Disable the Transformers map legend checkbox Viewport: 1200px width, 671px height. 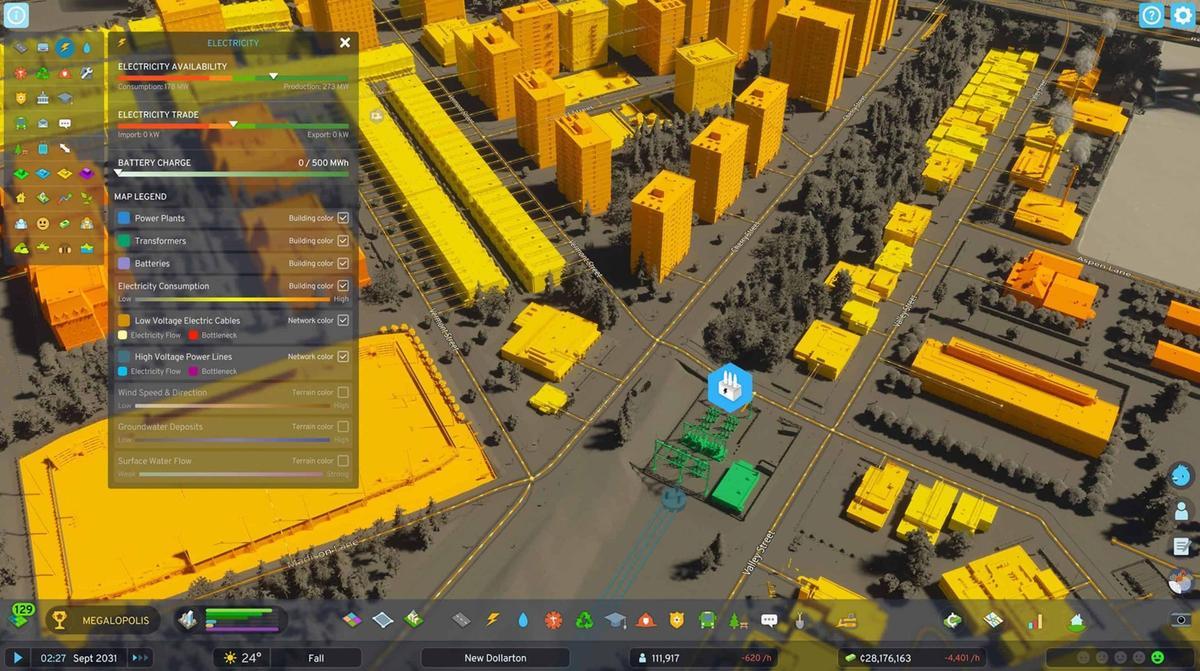tap(343, 240)
